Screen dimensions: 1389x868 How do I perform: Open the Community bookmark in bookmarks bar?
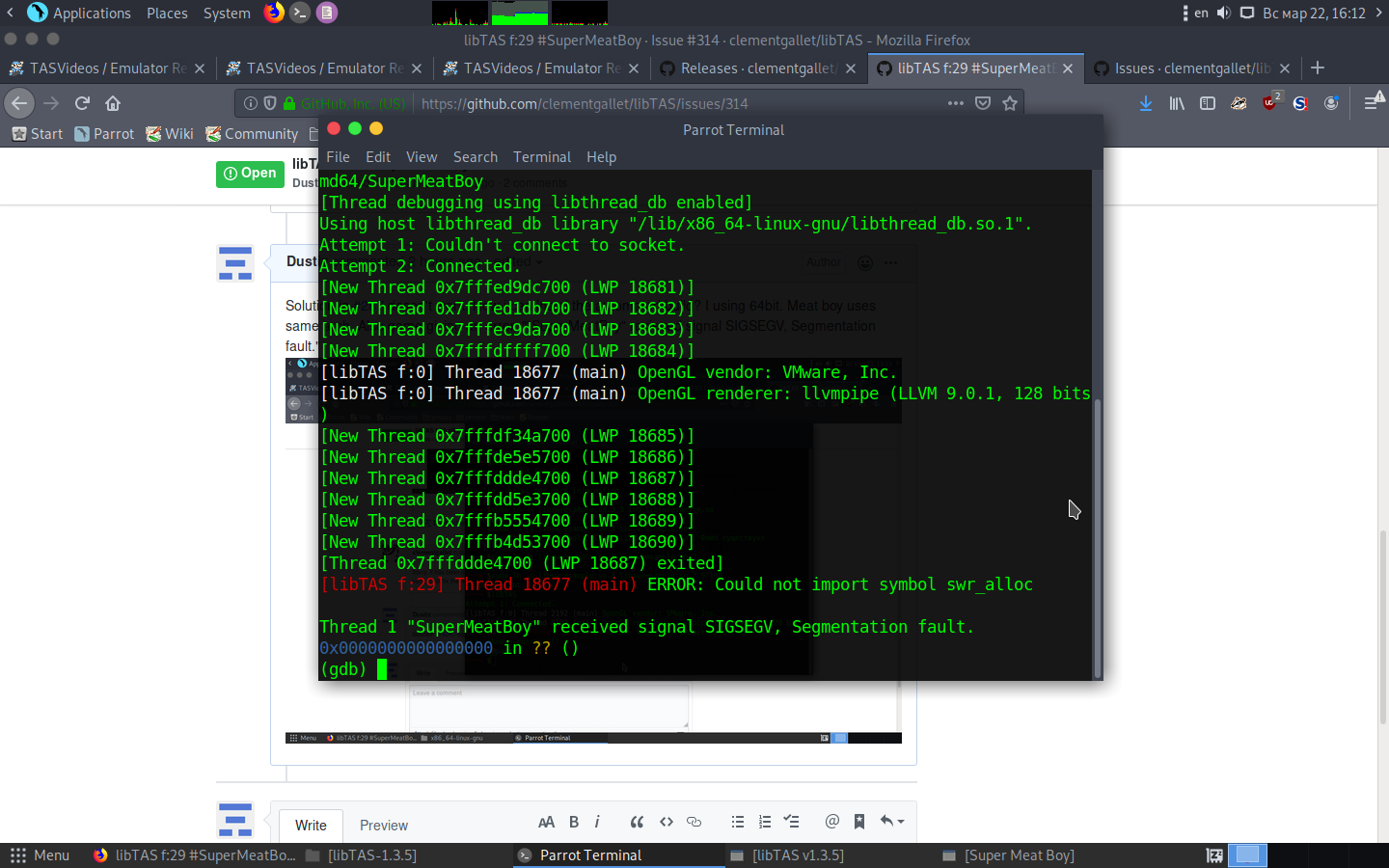point(252,134)
